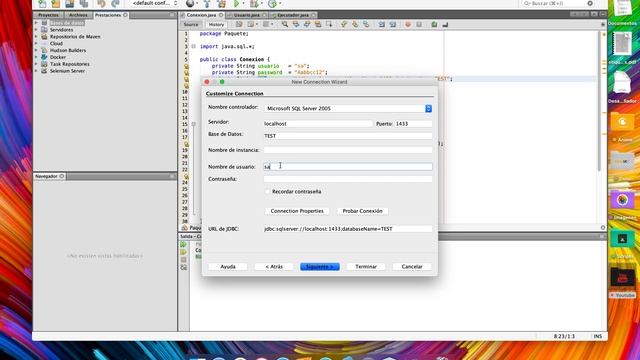Click the Base de Datos field
The height and width of the screenshot is (360, 640).
click(x=348, y=136)
